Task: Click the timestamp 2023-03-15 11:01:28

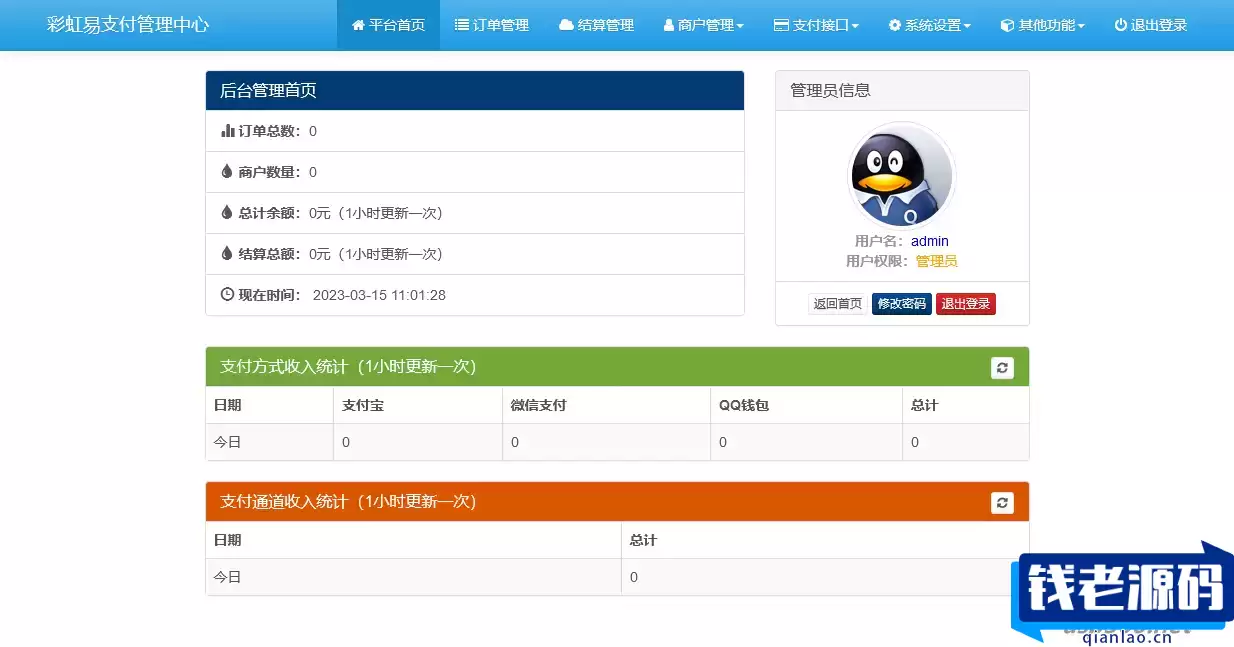Action: point(379,295)
